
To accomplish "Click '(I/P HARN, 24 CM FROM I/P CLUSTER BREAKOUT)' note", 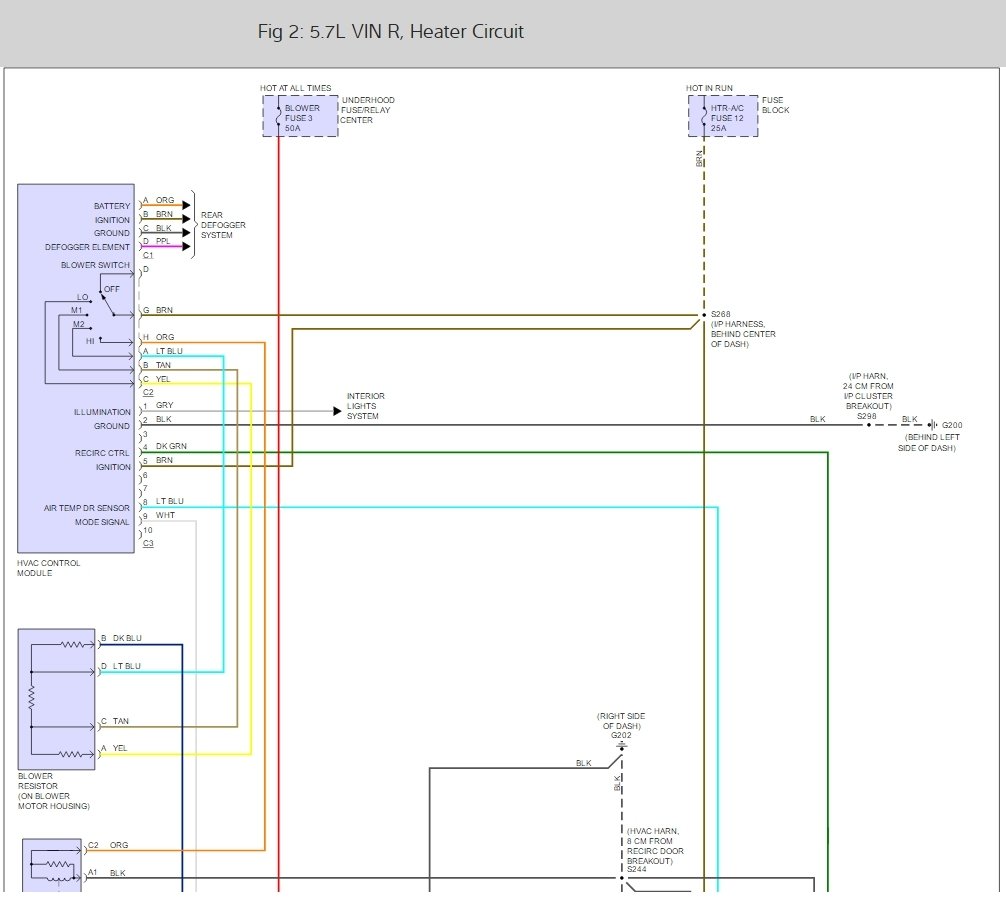I will (868, 391).
